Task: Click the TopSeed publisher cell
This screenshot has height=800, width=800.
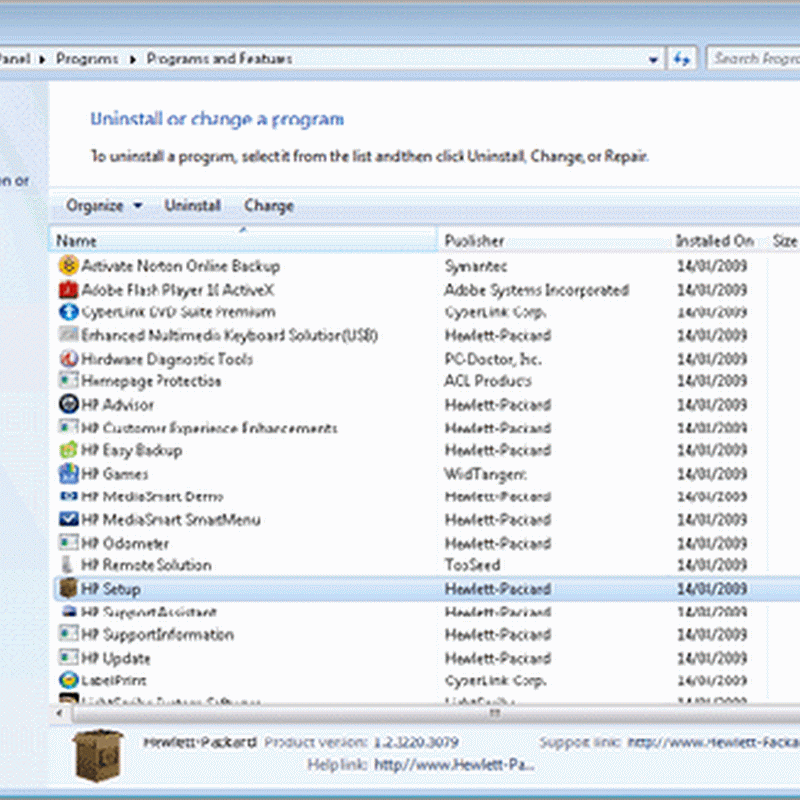Action: click(472, 565)
